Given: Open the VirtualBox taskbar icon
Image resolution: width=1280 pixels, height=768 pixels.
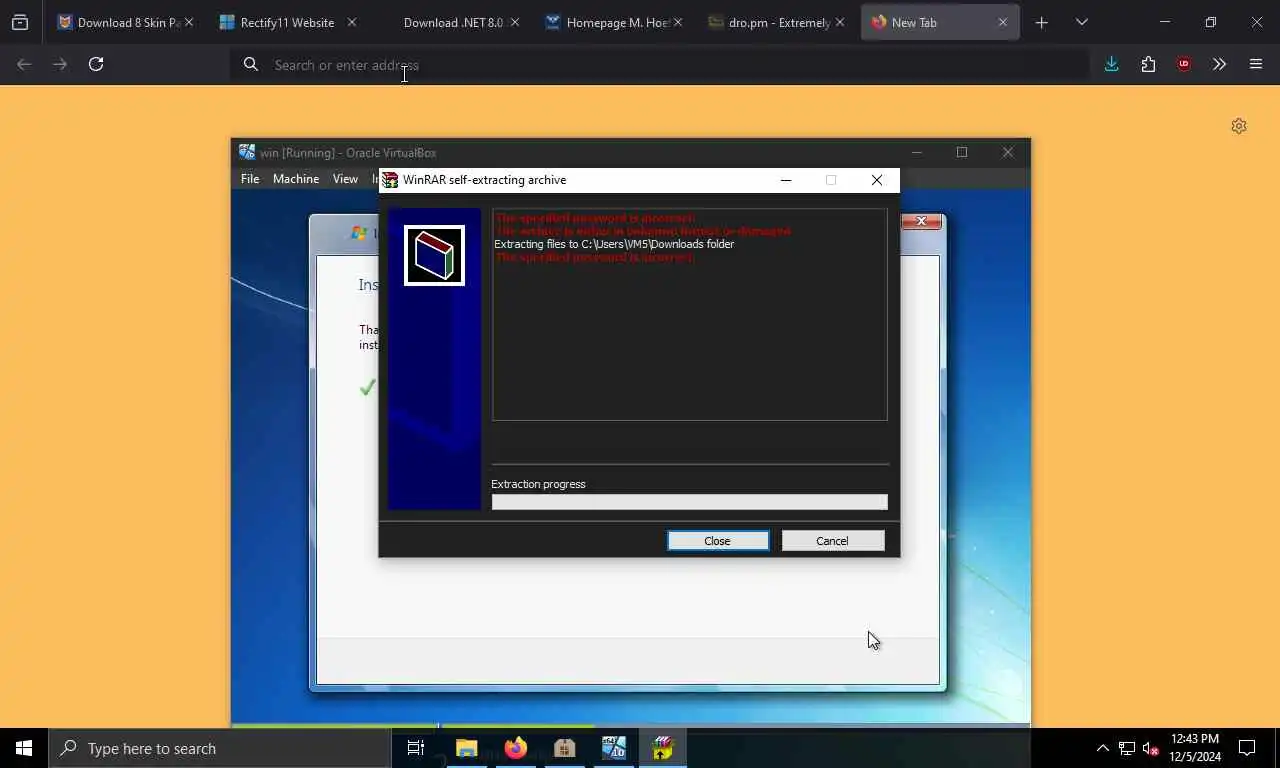Looking at the screenshot, I should coord(614,748).
